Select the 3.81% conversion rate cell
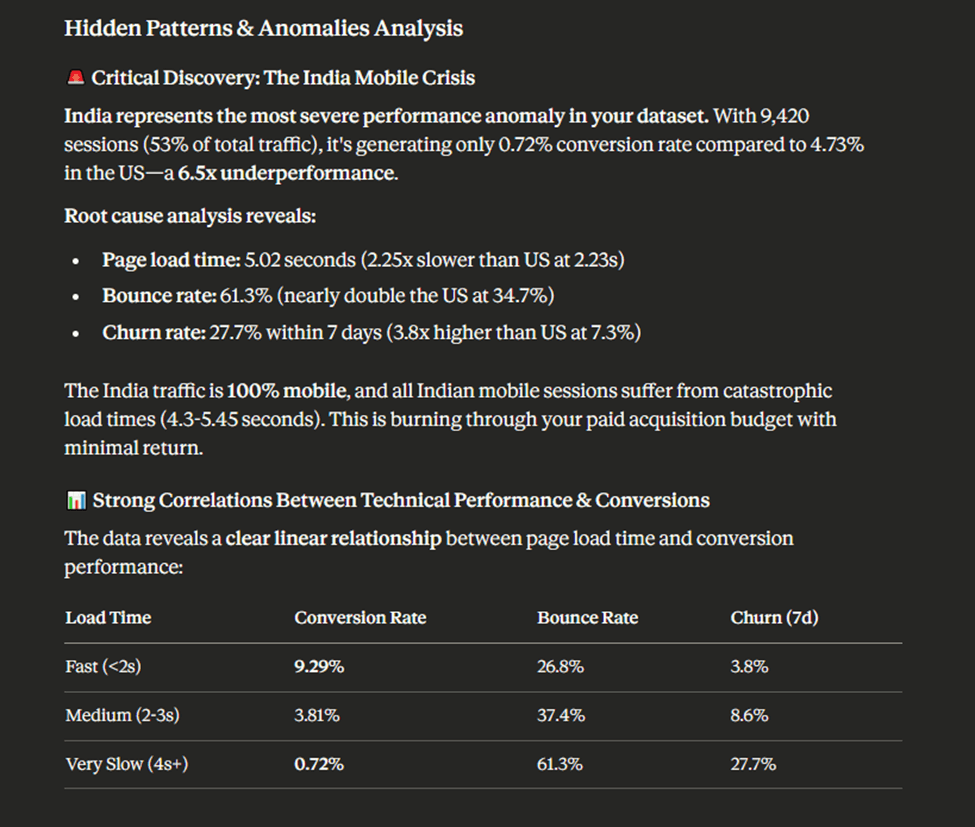The image size is (975, 827). 317,716
